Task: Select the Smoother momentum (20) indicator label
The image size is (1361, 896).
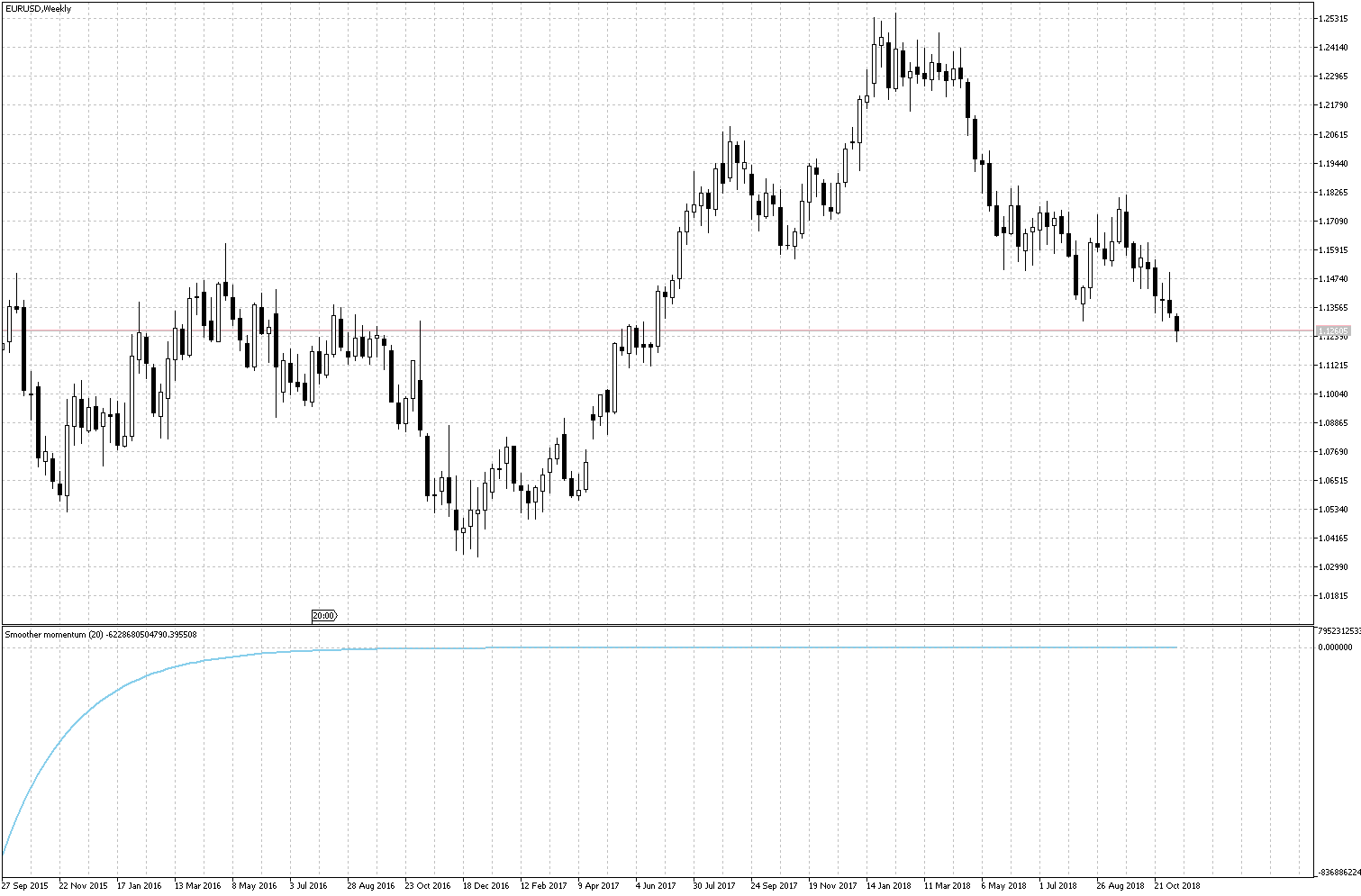Action: pyautogui.click(x=54, y=633)
